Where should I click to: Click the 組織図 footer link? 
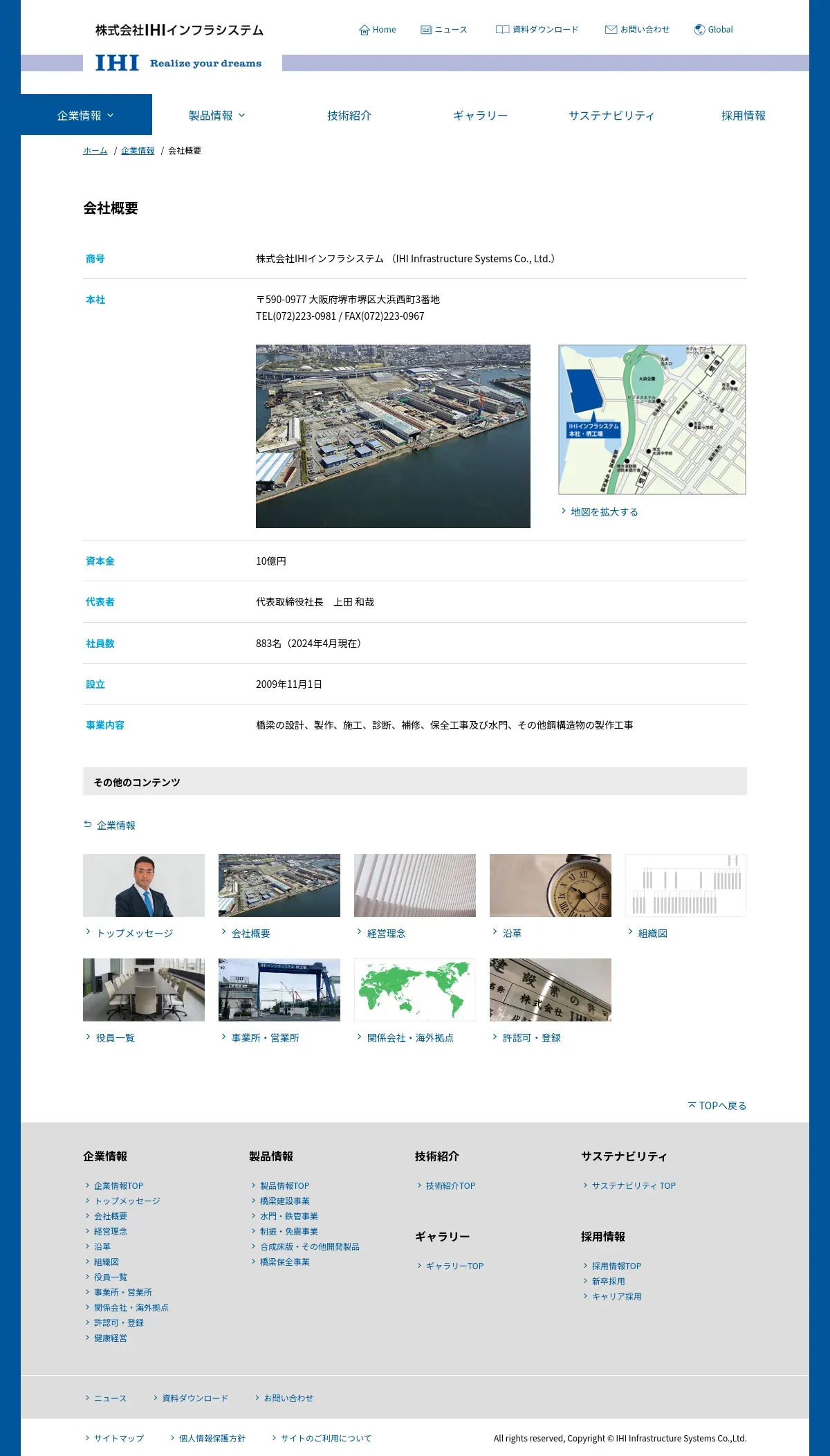tap(106, 1262)
